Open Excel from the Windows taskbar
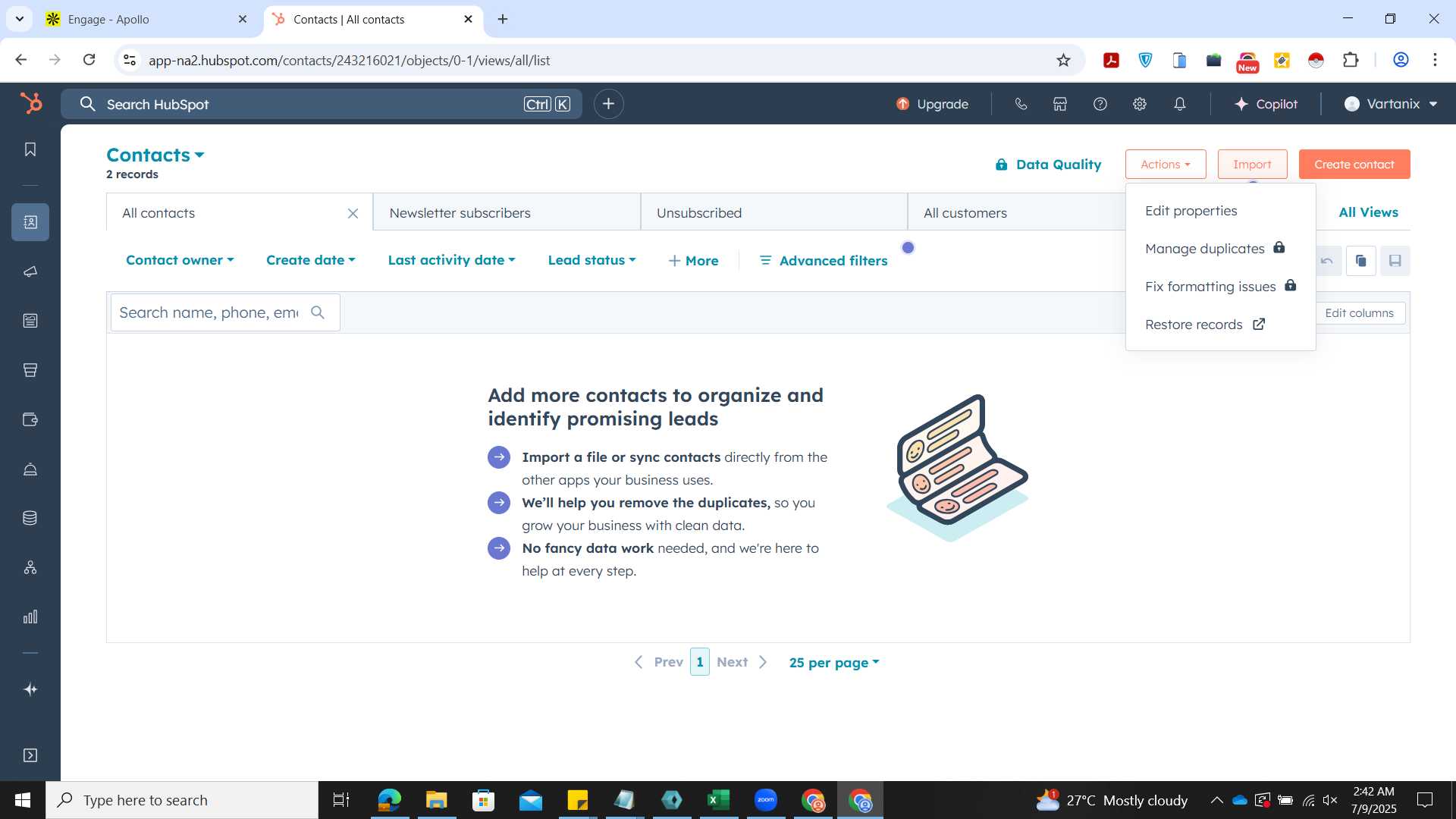Image resolution: width=1456 pixels, height=819 pixels. pyautogui.click(x=718, y=800)
